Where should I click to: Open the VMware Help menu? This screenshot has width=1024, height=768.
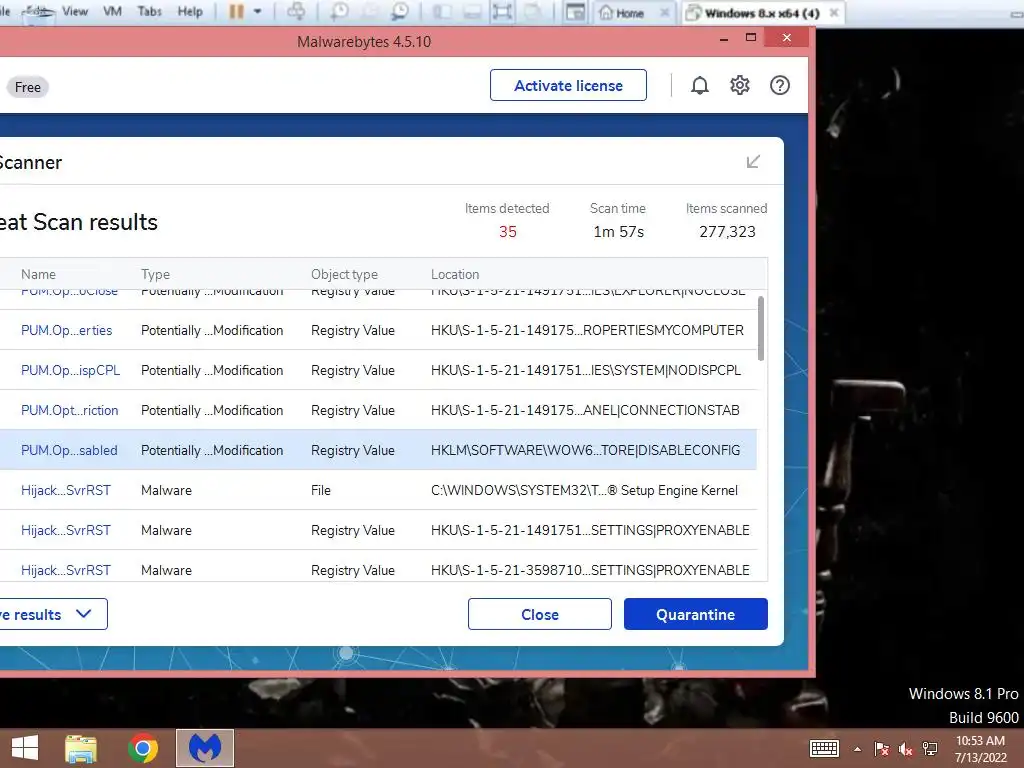point(190,11)
